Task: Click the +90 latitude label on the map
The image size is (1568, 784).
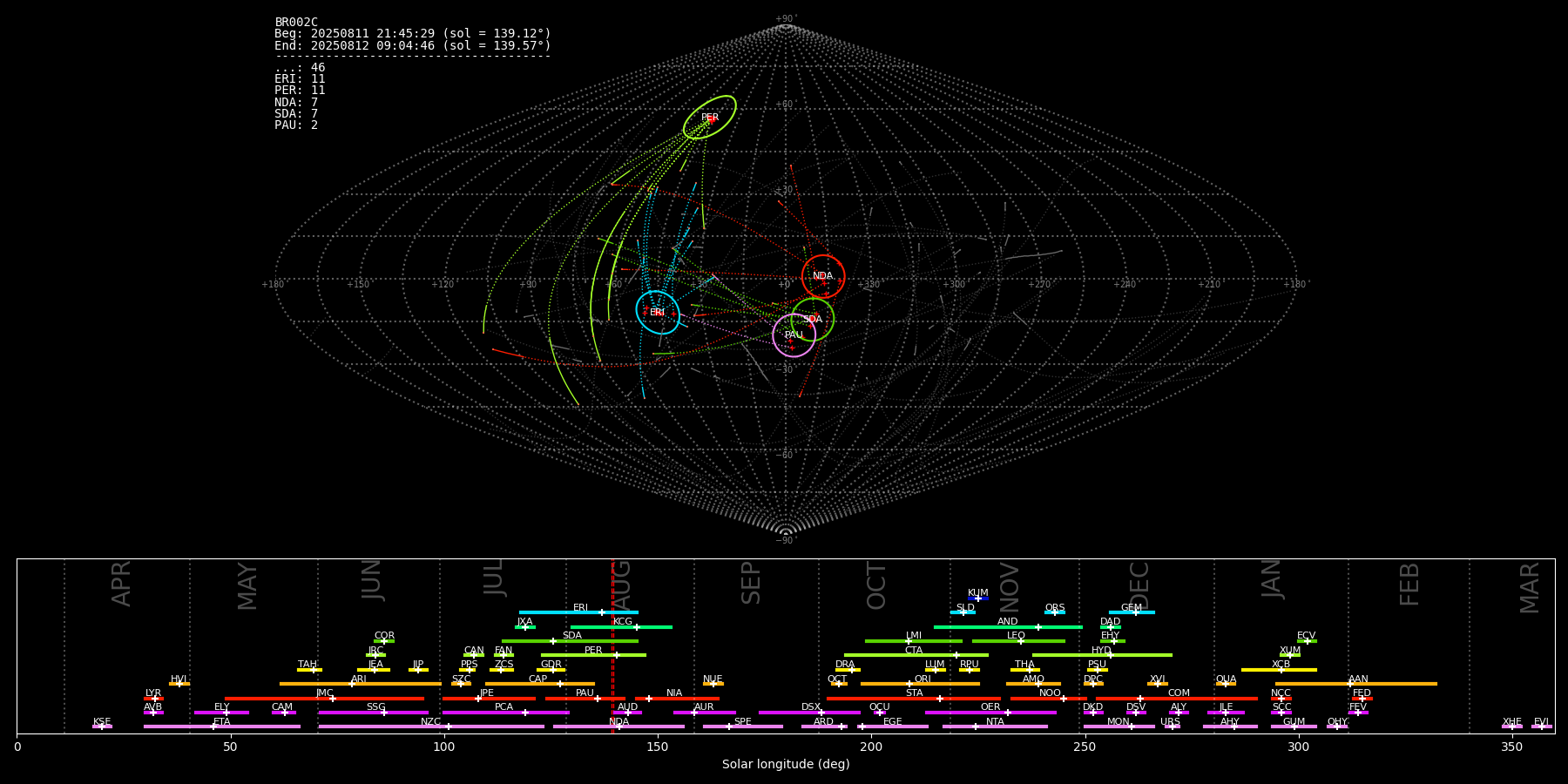Action: 785,19
